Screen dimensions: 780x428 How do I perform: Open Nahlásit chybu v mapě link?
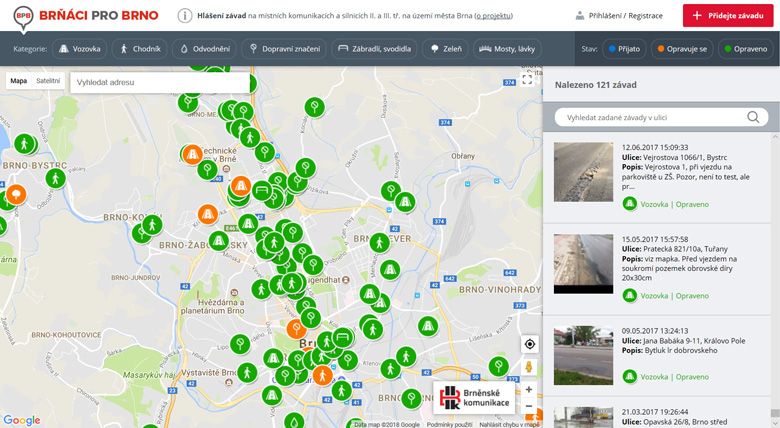509,425
